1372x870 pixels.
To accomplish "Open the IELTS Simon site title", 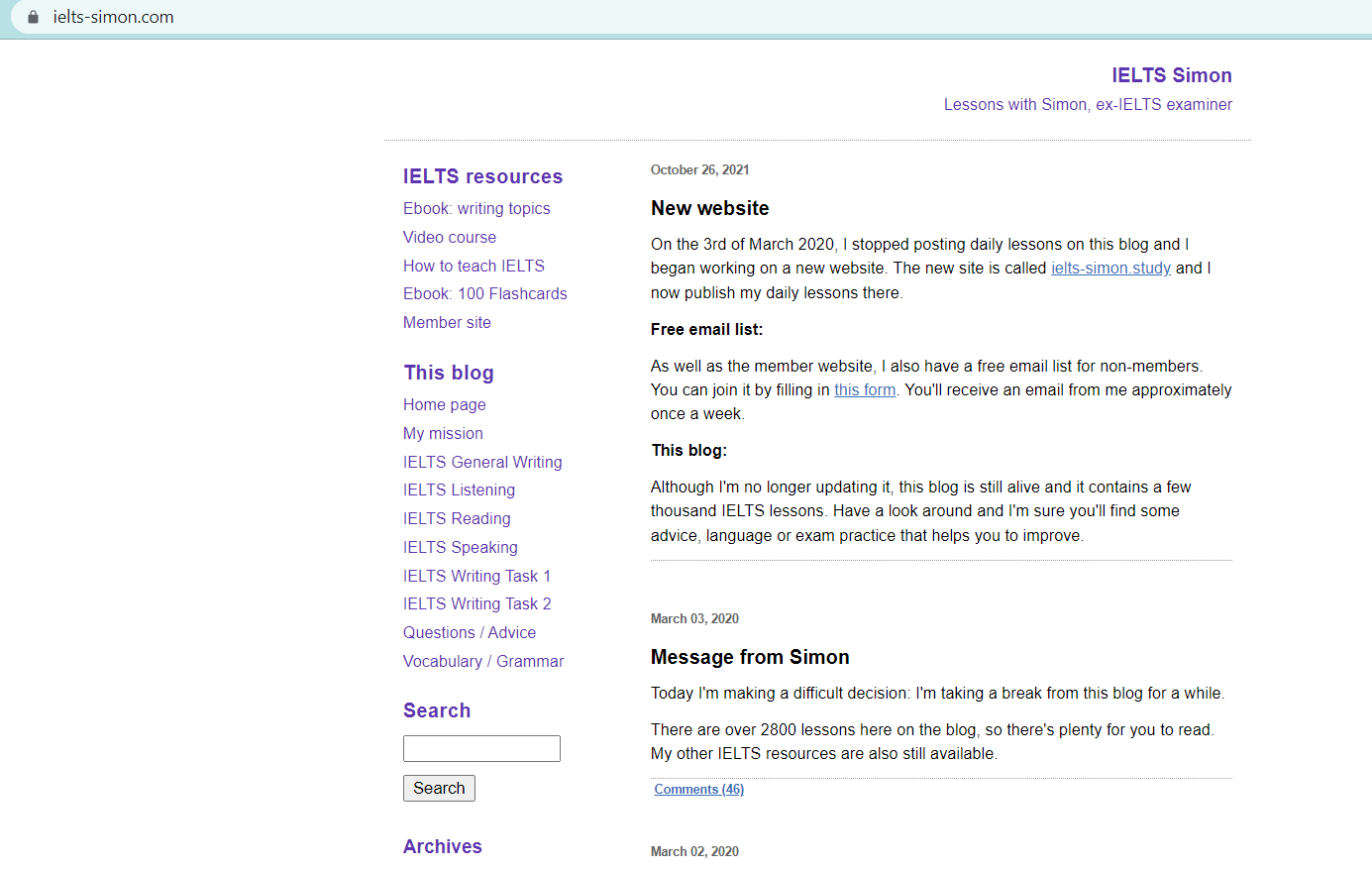I will click(1172, 75).
